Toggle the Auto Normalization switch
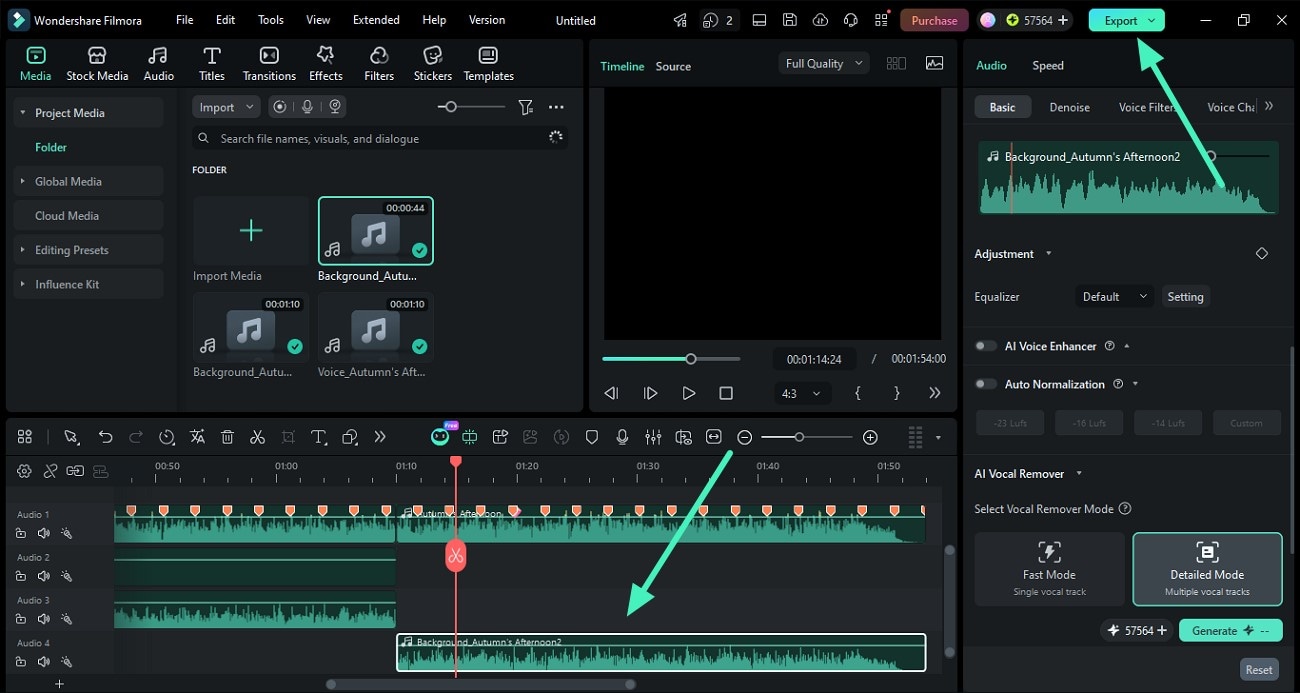Image resolution: width=1300 pixels, height=693 pixels. pyautogui.click(x=986, y=384)
